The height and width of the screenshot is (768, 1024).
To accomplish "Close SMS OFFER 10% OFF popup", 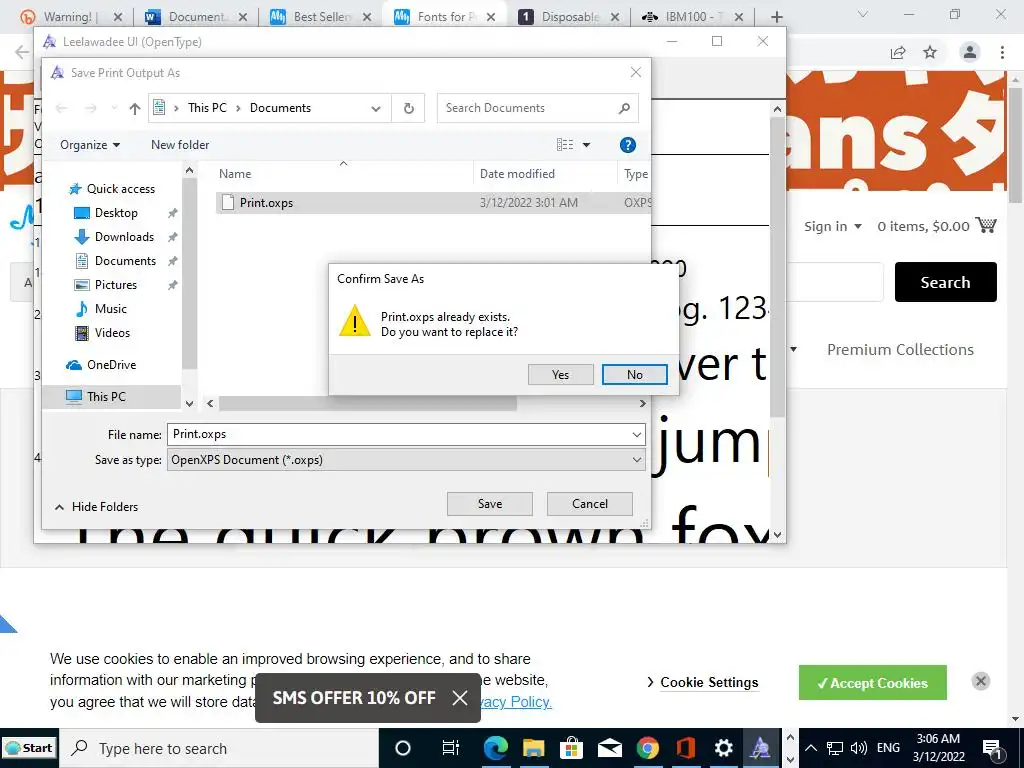I will pos(460,697).
